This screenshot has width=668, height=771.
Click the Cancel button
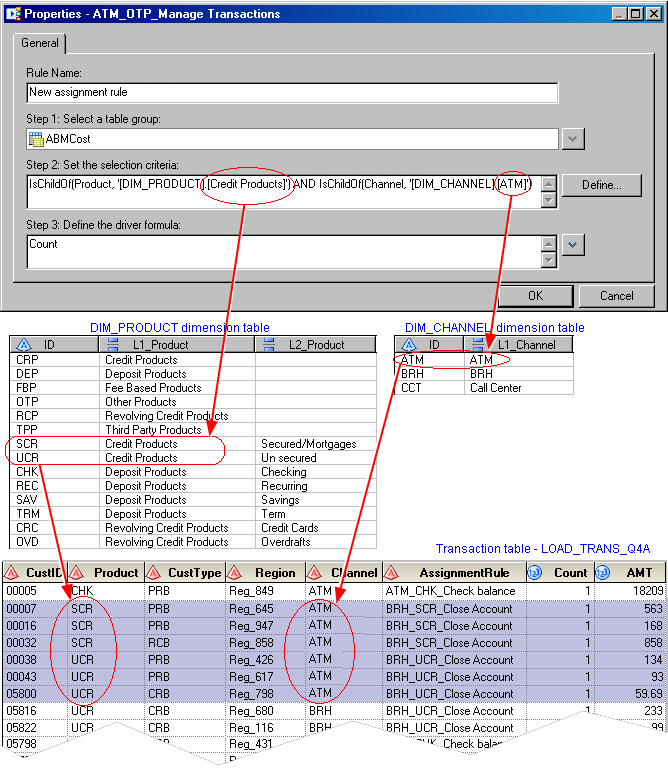pyautogui.click(x=617, y=296)
